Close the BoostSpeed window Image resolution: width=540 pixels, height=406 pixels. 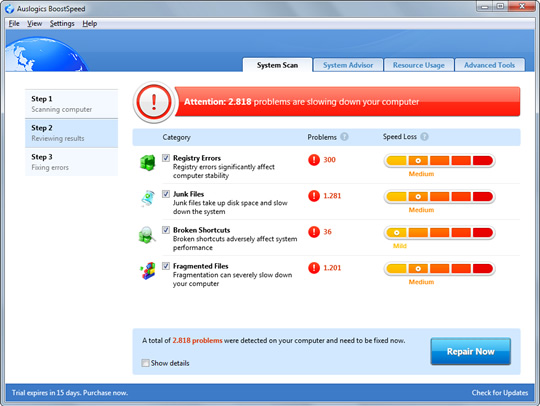(x=522, y=7)
